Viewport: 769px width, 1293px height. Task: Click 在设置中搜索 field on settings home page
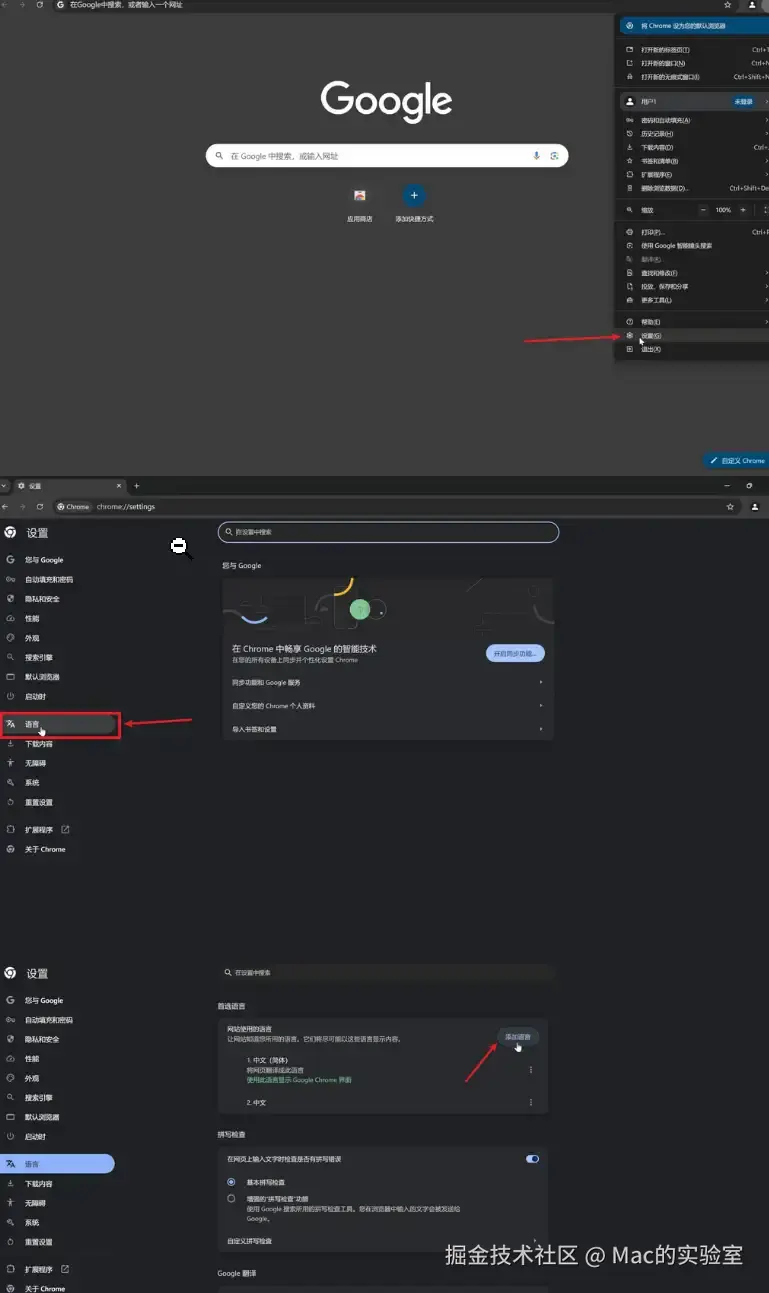click(388, 532)
